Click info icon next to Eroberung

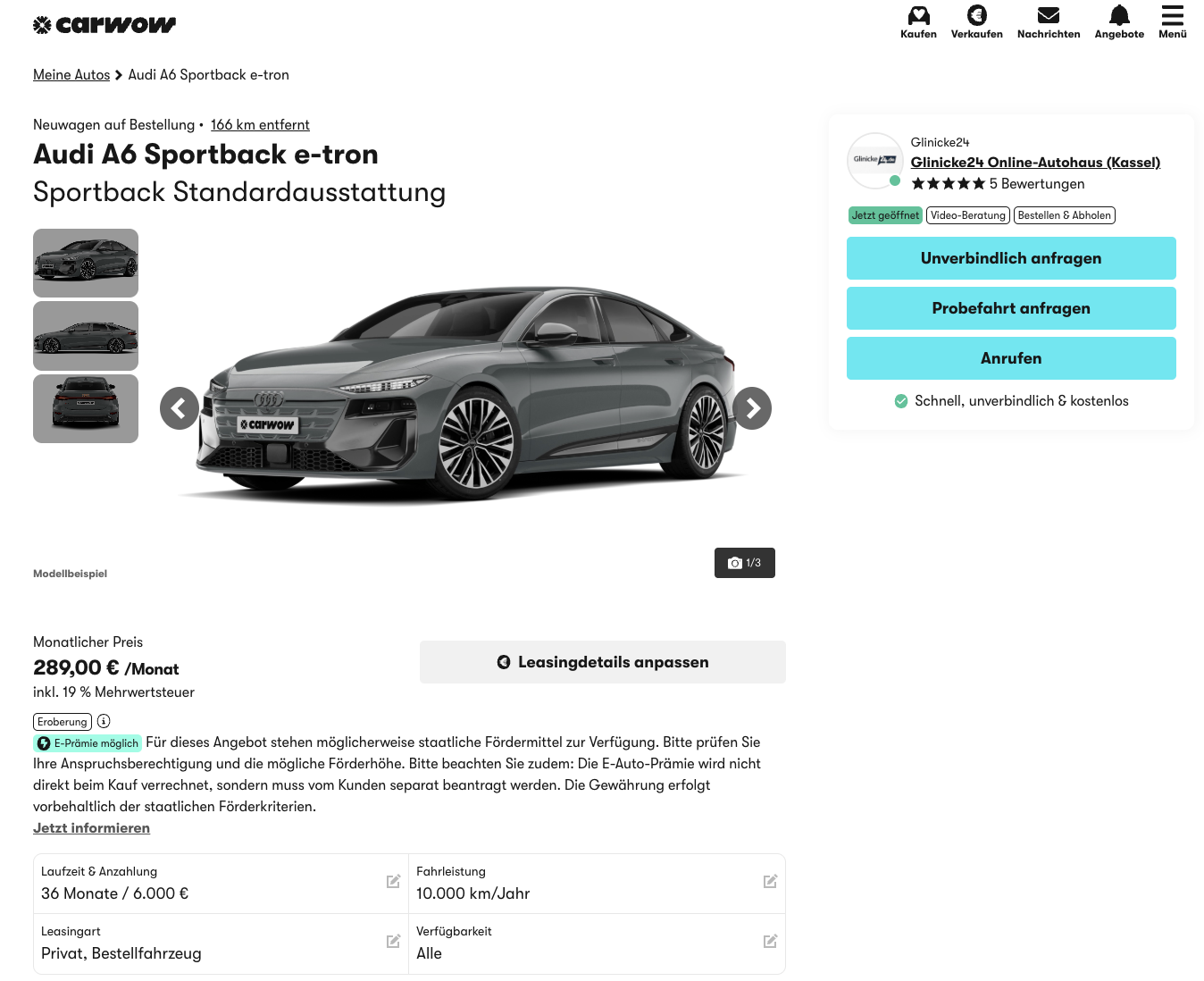click(104, 721)
